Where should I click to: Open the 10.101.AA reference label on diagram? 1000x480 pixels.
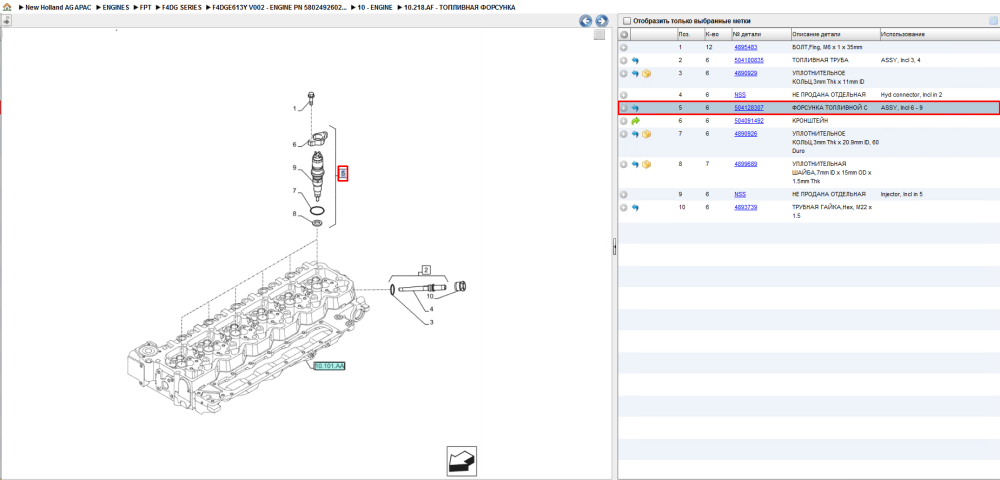click(329, 366)
